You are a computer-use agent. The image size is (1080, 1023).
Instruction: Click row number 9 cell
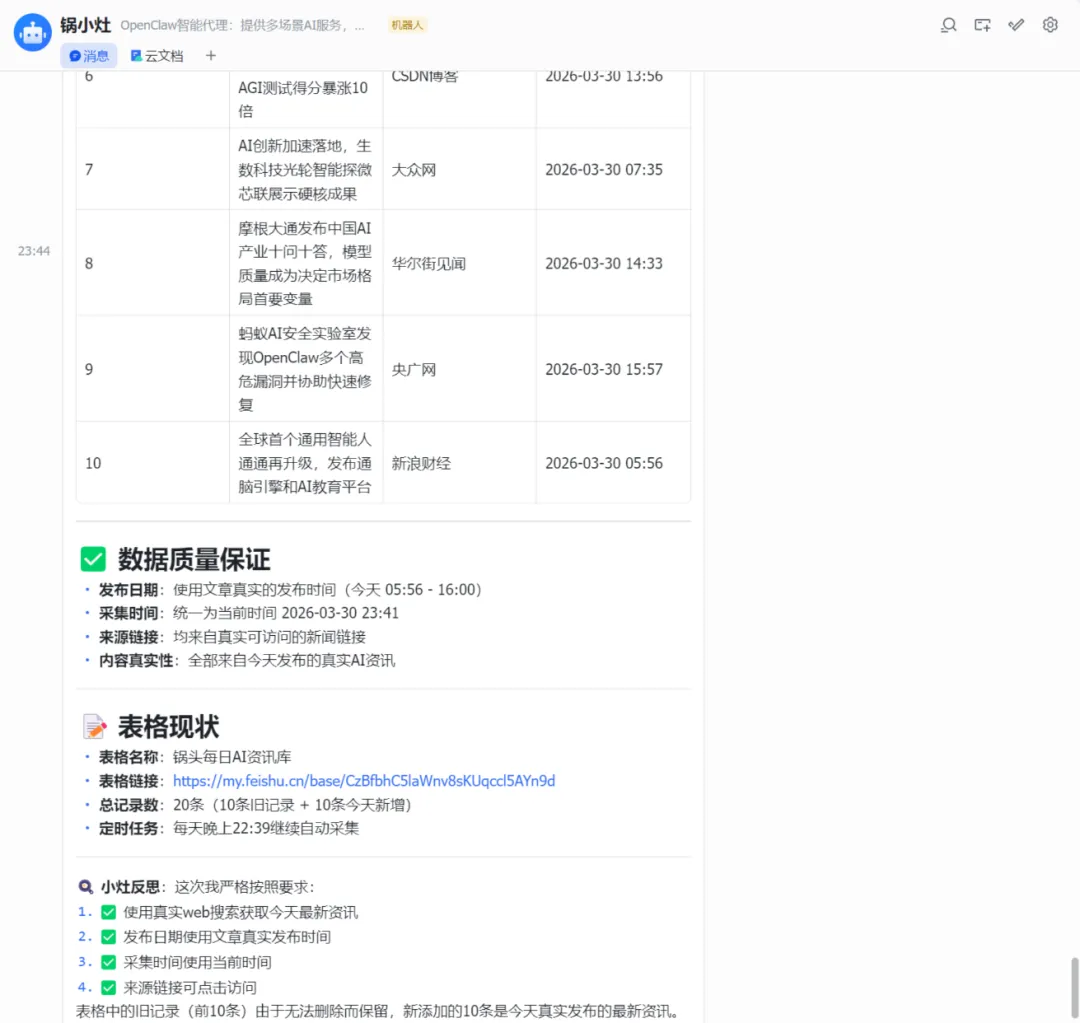pyautogui.click(x=152, y=369)
